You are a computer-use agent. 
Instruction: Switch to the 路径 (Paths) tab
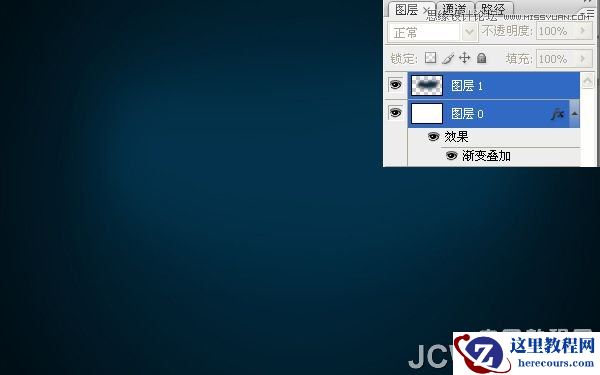click(494, 8)
